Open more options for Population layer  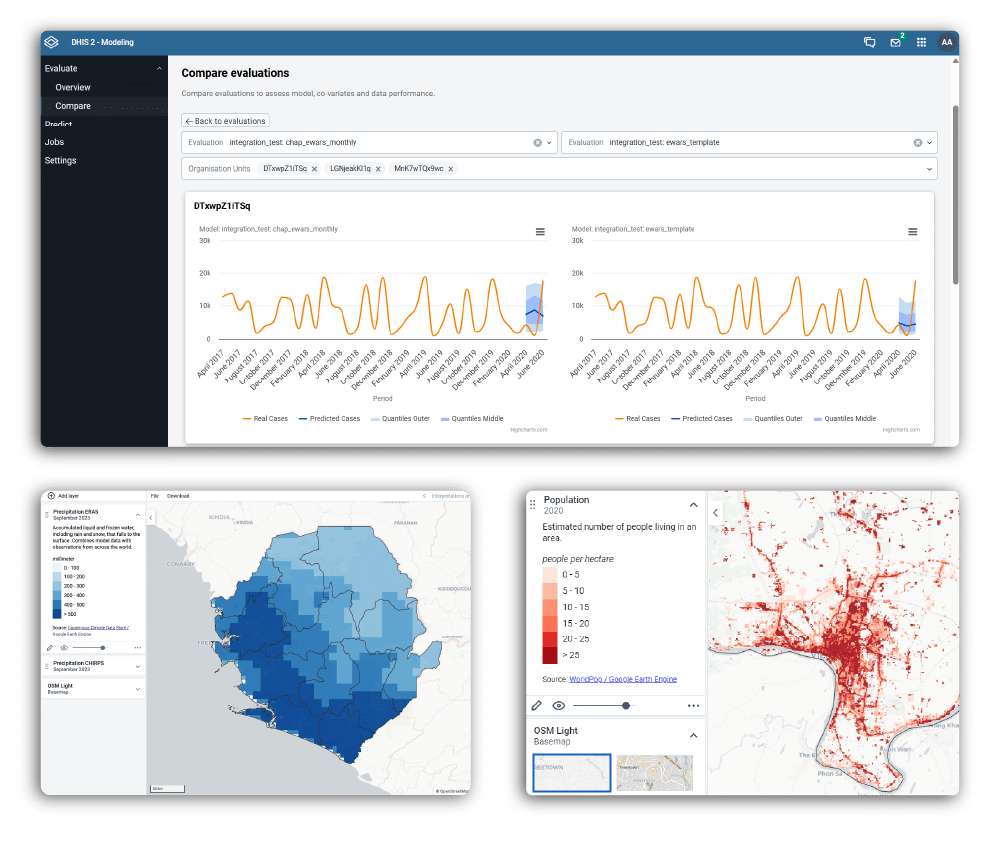point(693,705)
